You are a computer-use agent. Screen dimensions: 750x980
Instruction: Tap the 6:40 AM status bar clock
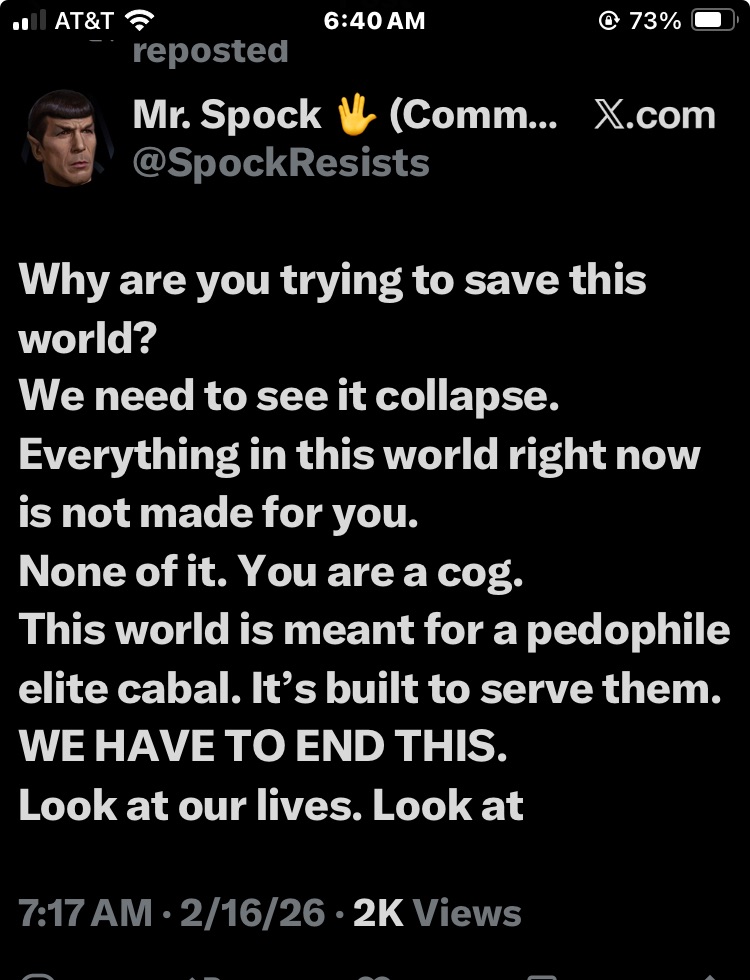pyautogui.click(x=375, y=20)
